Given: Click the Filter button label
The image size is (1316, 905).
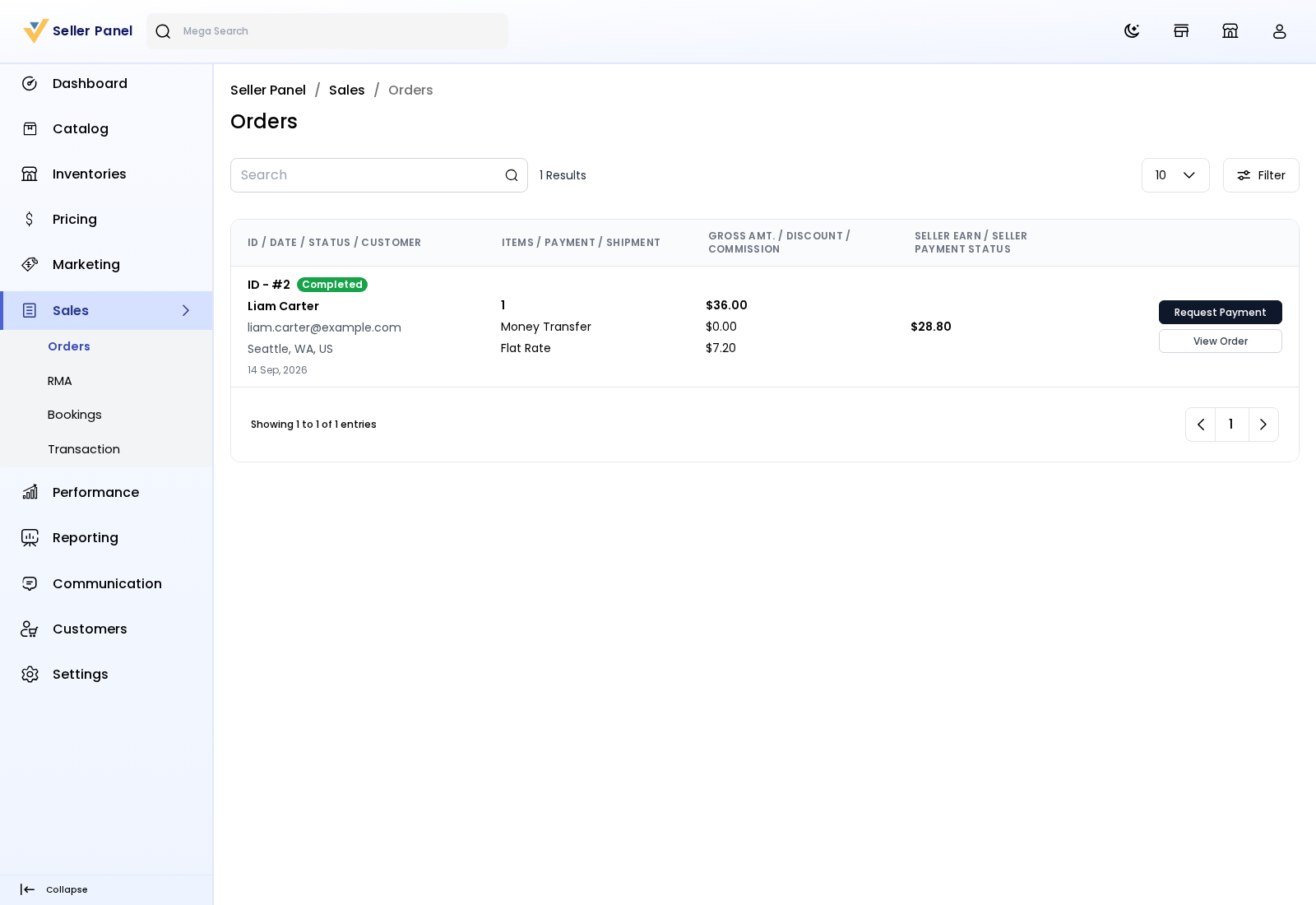Looking at the screenshot, I should 1272,175.
